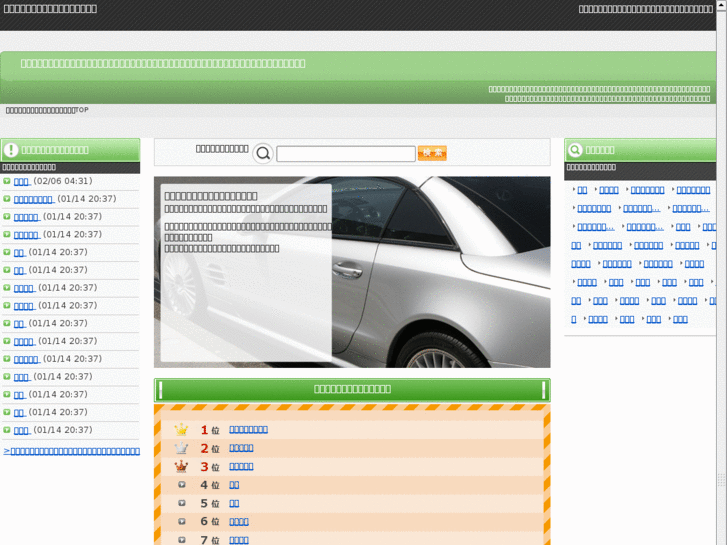Open the rank 4 ranking link

(x=234, y=485)
